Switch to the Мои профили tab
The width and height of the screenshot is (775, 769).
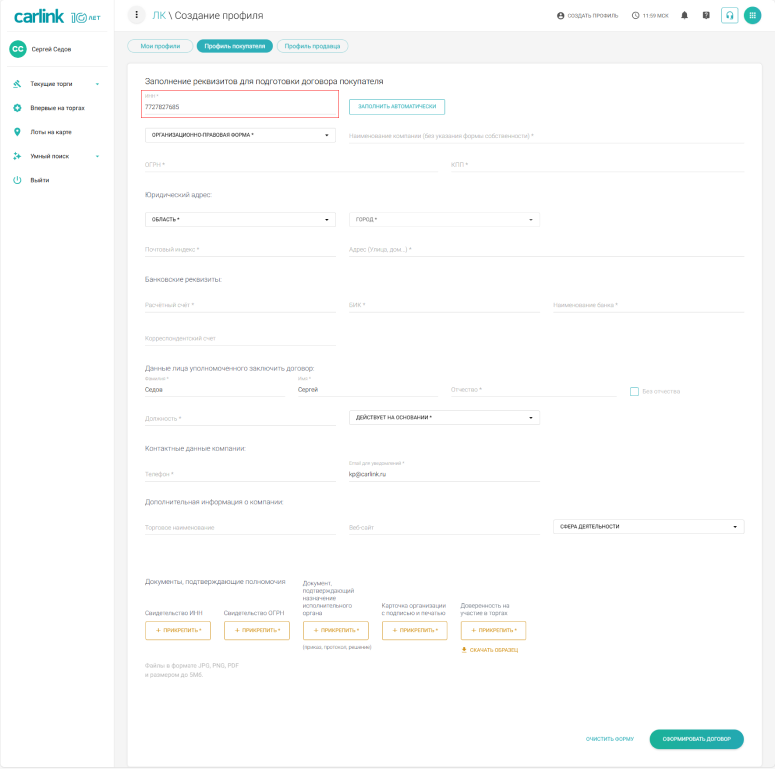tap(160, 46)
